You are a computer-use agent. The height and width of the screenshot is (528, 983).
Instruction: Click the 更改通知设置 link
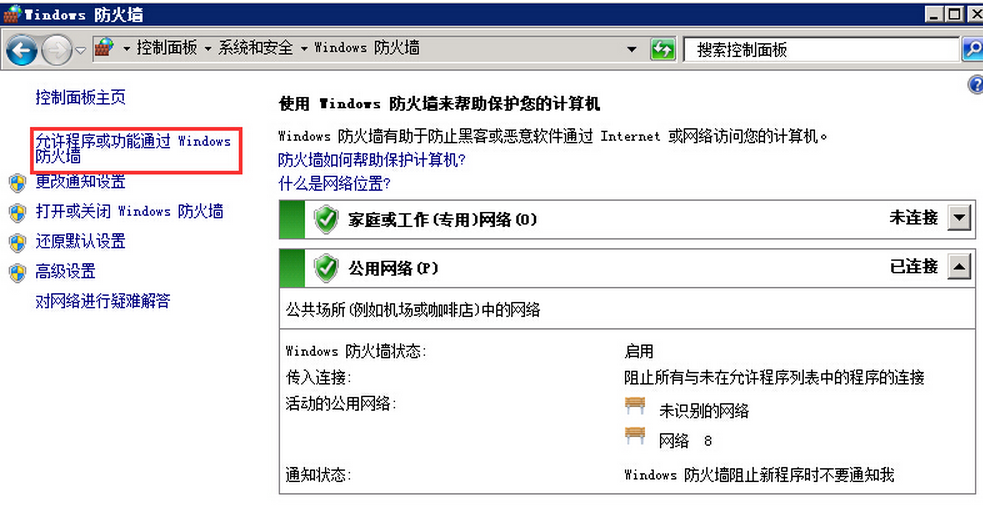(81, 182)
